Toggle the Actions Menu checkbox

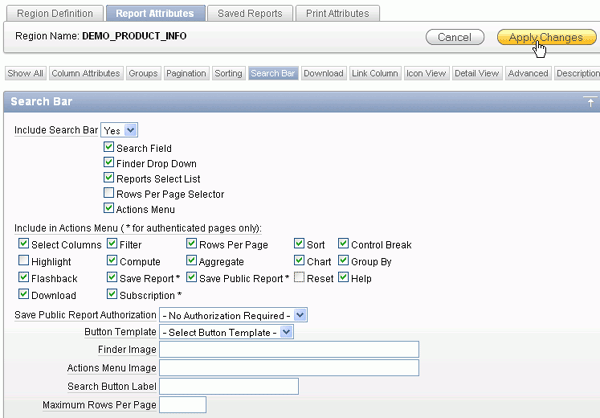(109, 208)
